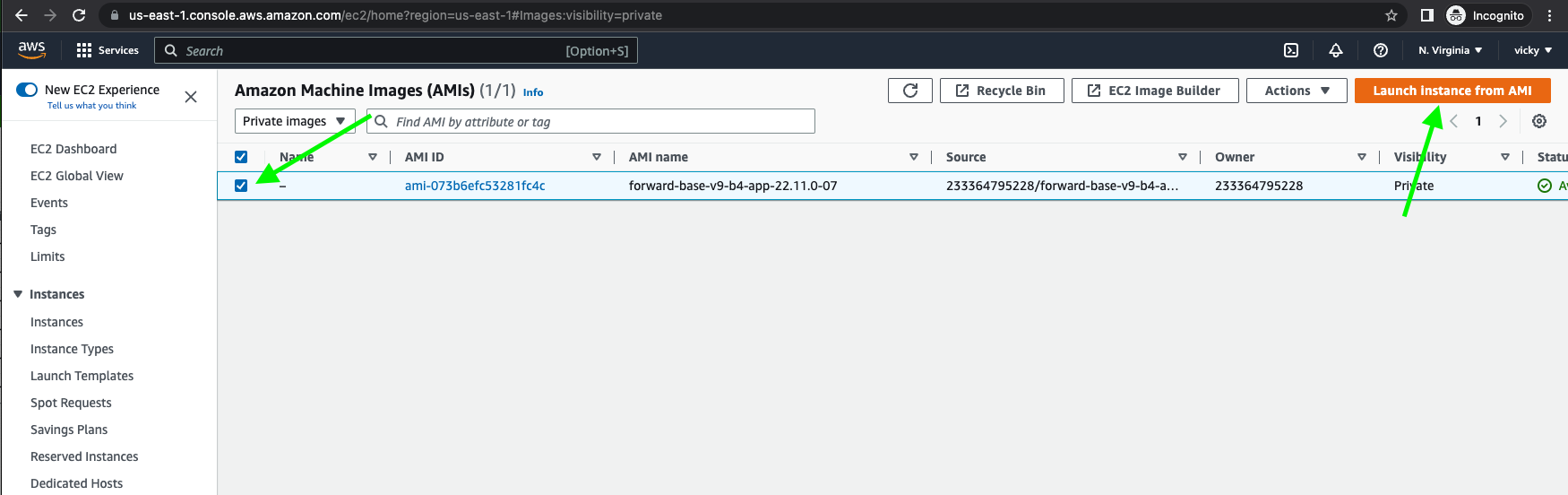1568x495 pixels.
Task: Toggle the New EC2 Experience switch
Action: [27, 90]
